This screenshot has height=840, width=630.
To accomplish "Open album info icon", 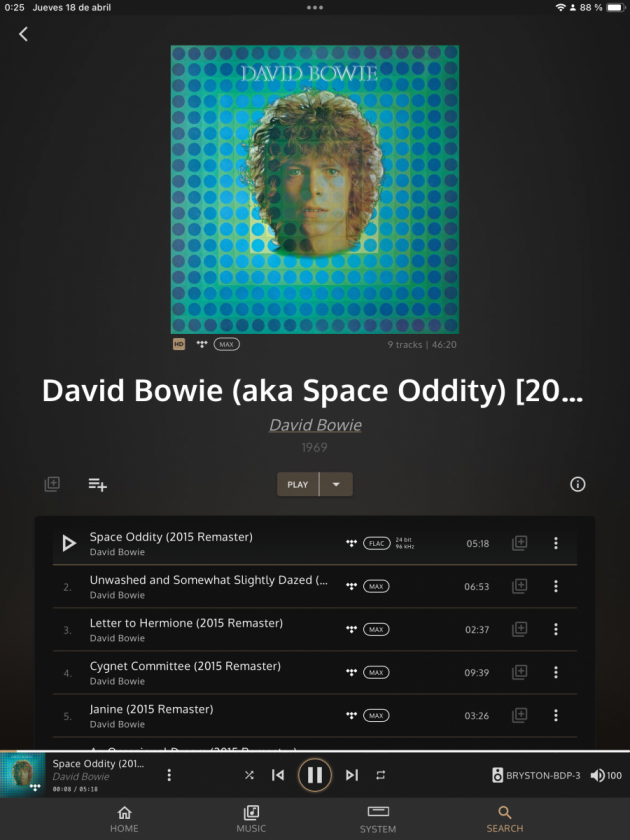I will tap(577, 484).
